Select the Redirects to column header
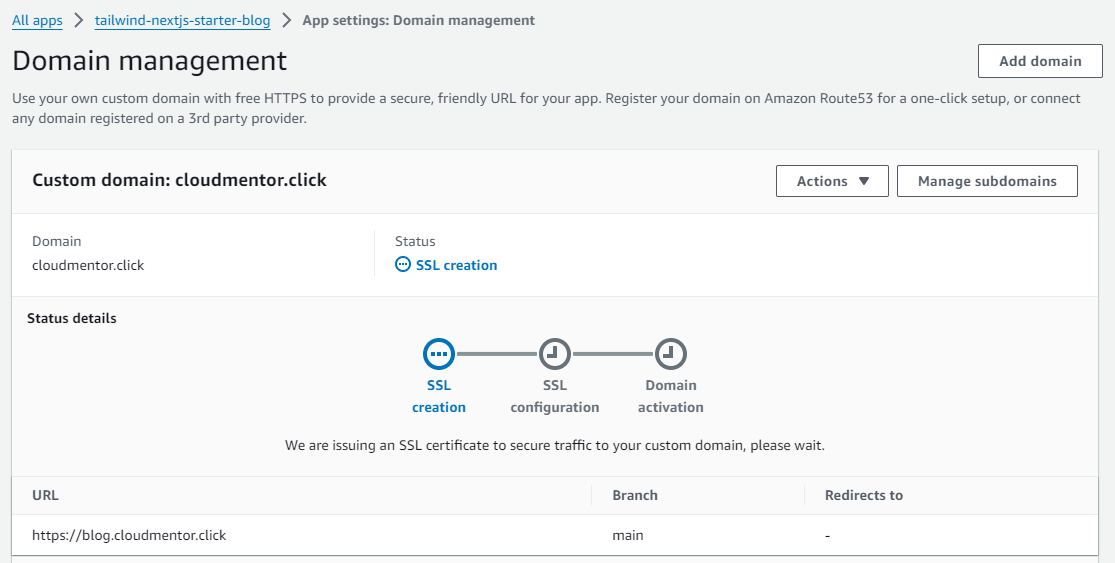Image resolution: width=1115 pixels, height=563 pixels. (863, 495)
